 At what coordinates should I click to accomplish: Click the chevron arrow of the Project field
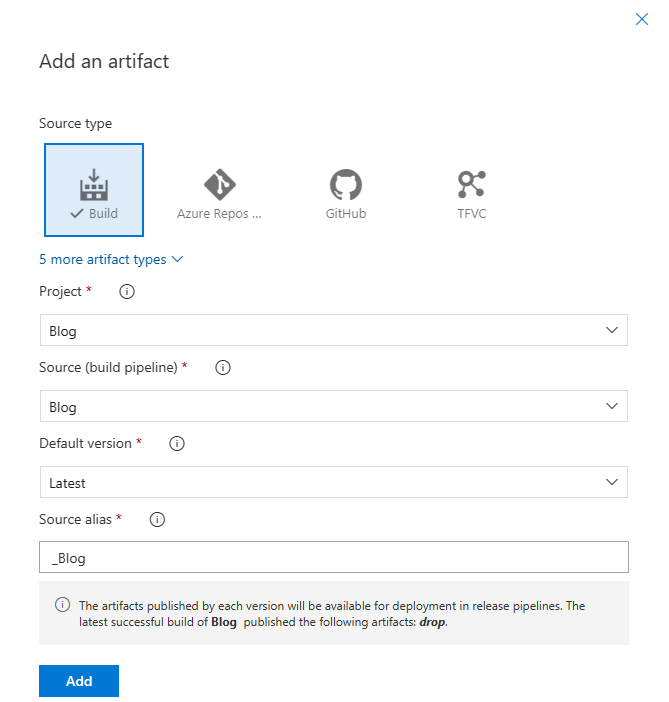[612, 331]
